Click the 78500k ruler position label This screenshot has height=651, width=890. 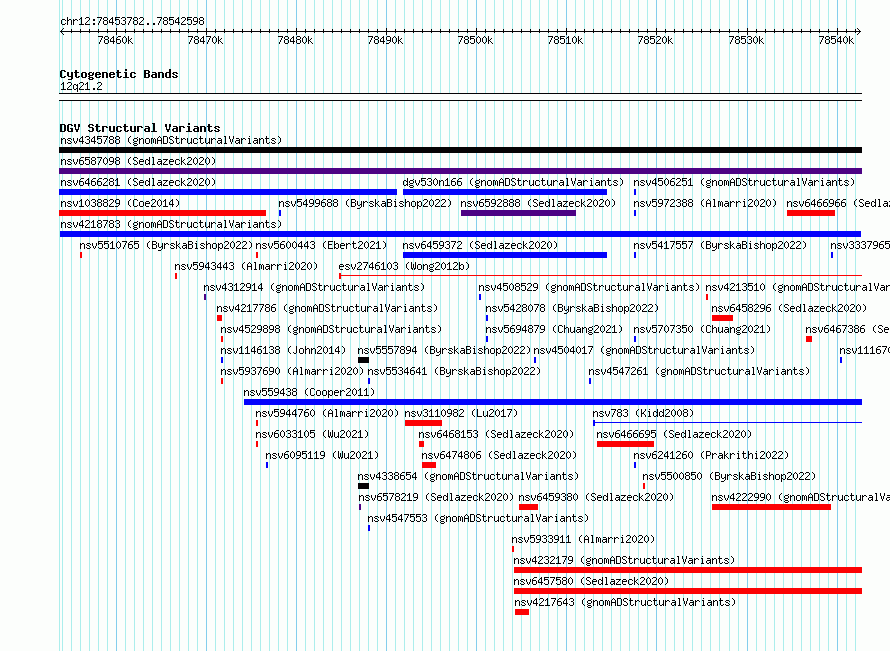pyautogui.click(x=475, y=40)
